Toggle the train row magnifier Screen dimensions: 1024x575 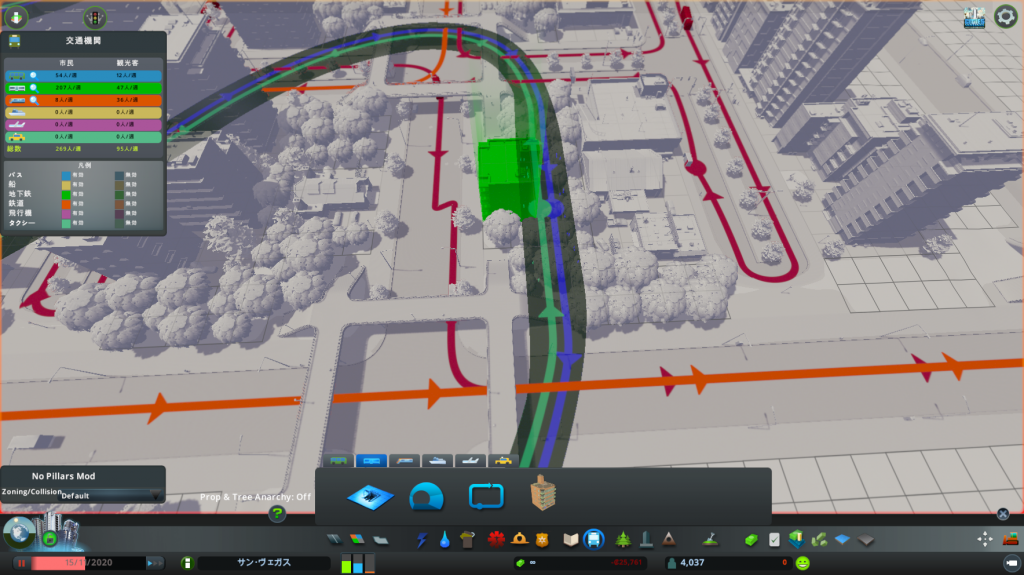point(34,101)
